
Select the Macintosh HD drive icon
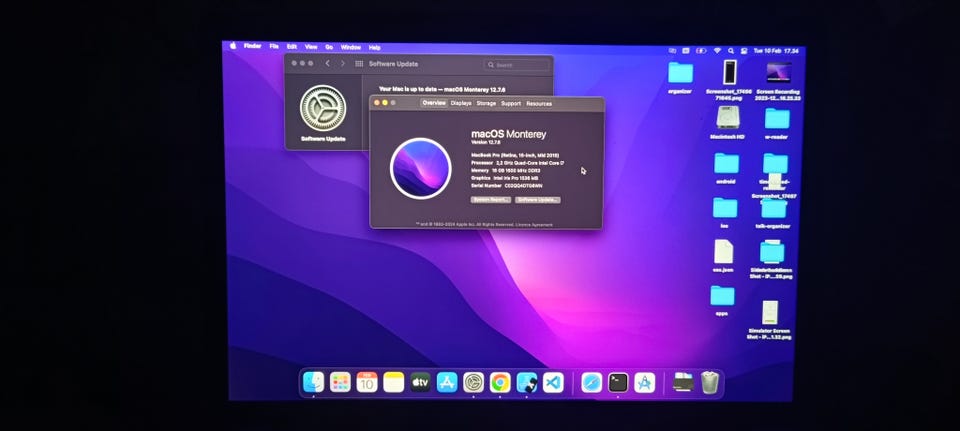coord(727,118)
